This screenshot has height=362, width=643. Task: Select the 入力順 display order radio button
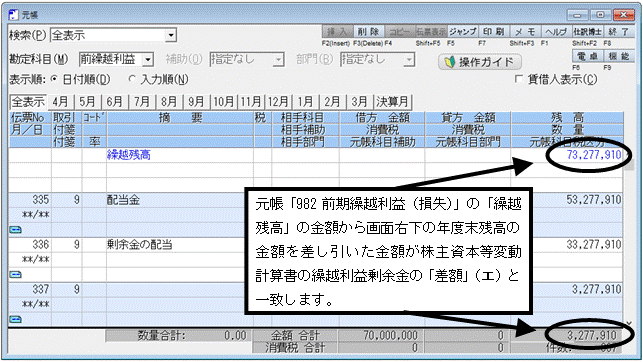[x=132, y=79]
